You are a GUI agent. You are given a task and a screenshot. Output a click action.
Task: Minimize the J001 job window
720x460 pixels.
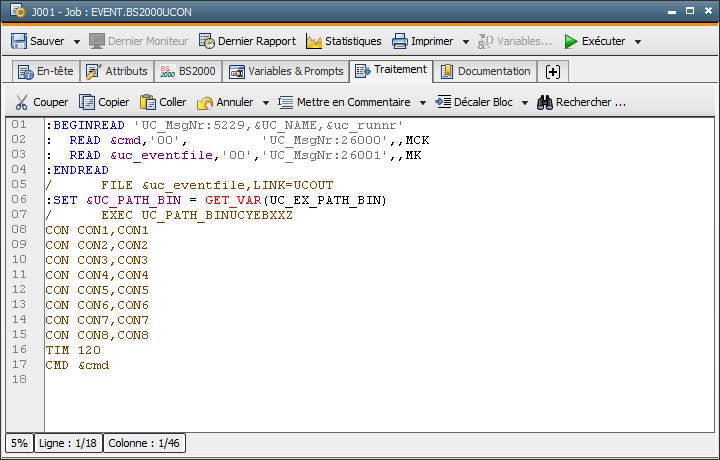(672, 12)
